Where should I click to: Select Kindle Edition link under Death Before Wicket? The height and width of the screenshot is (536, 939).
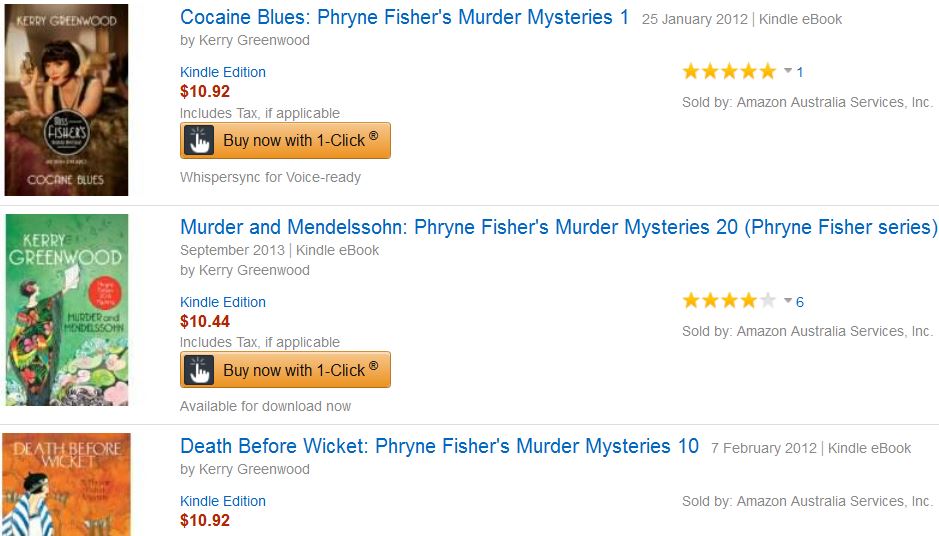[x=223, y=501]
